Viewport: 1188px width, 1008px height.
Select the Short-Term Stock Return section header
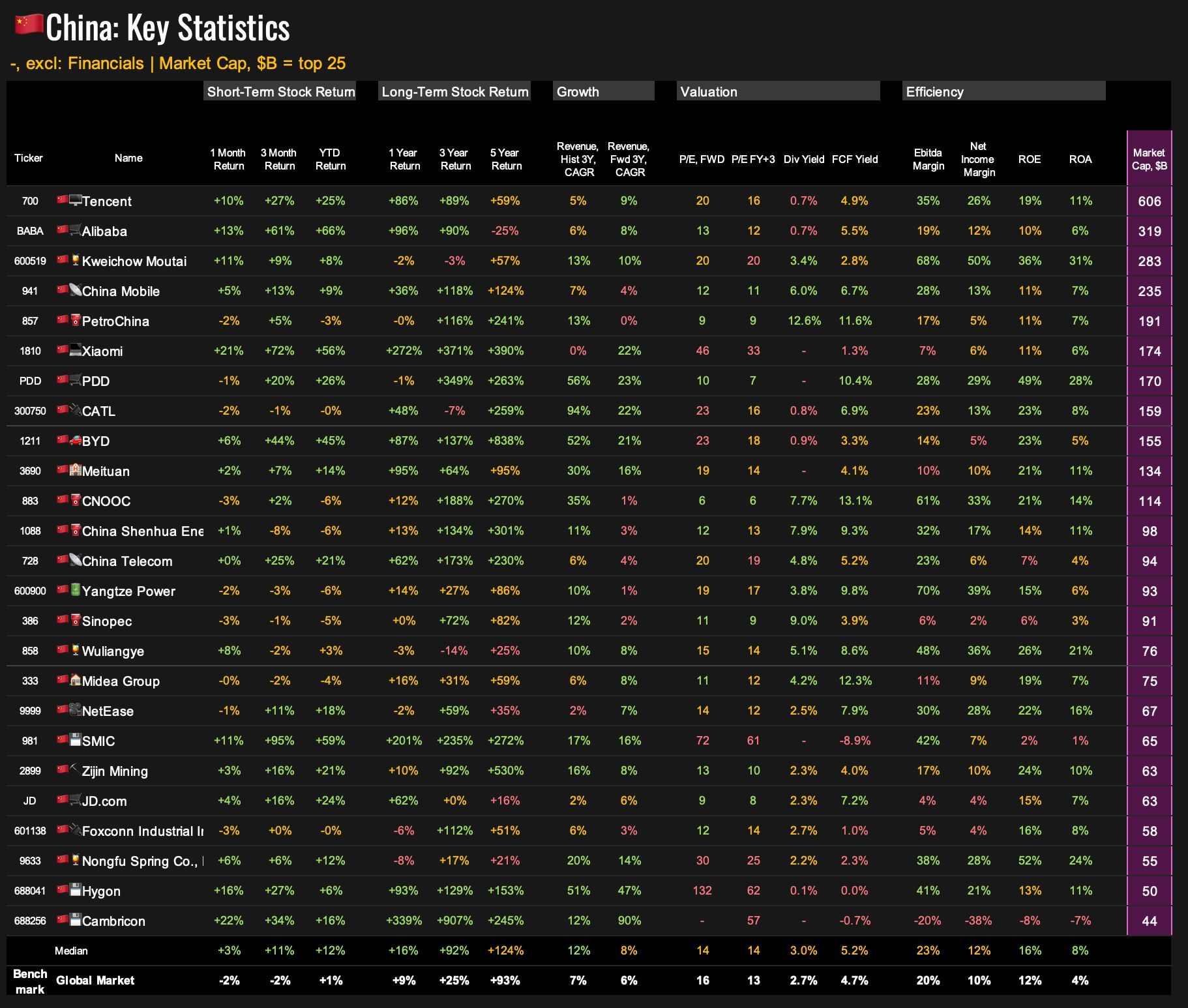tap(280, 91)
